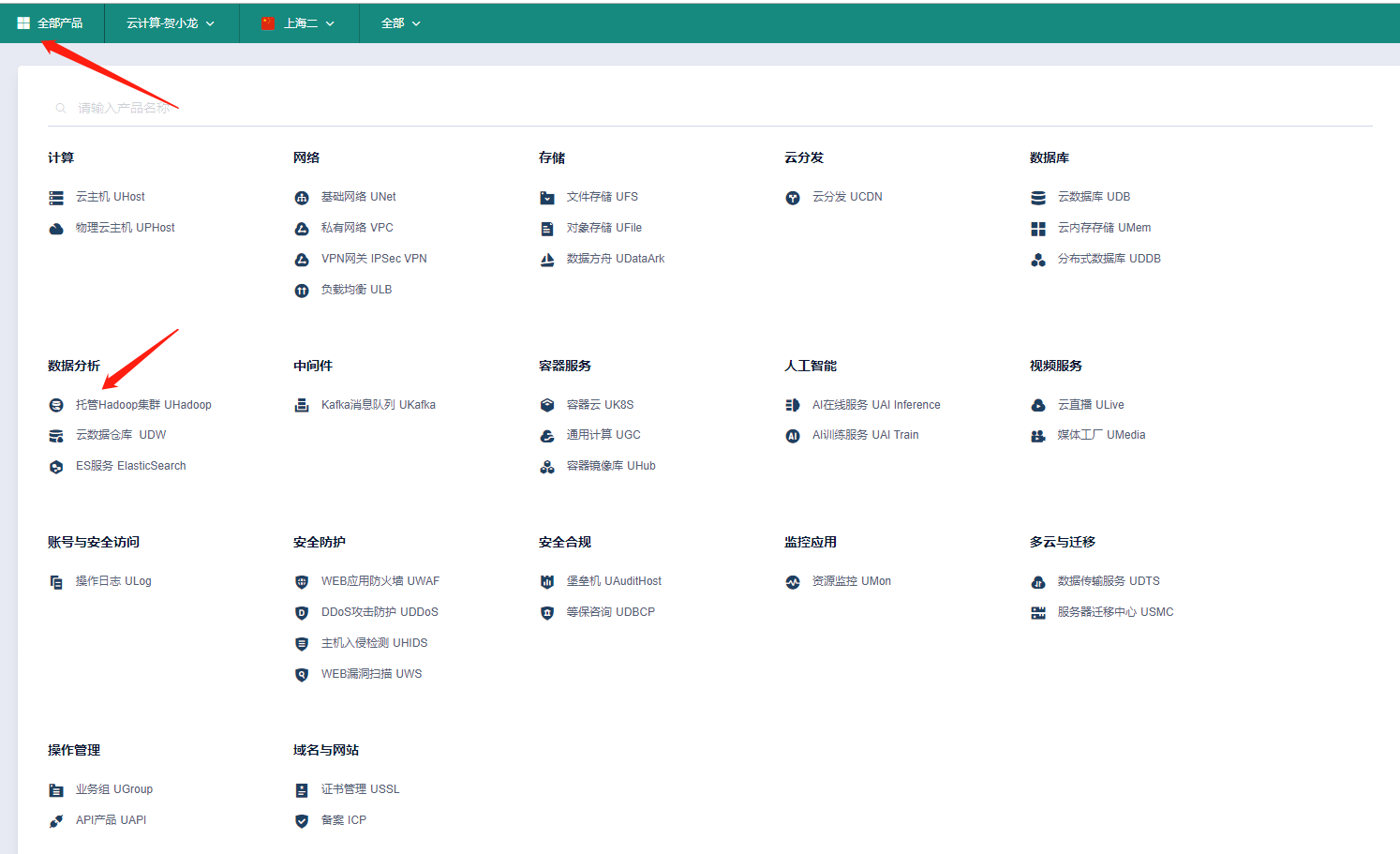
Task: Open 负载均衡 ULB product link
Action: point(356,290)
